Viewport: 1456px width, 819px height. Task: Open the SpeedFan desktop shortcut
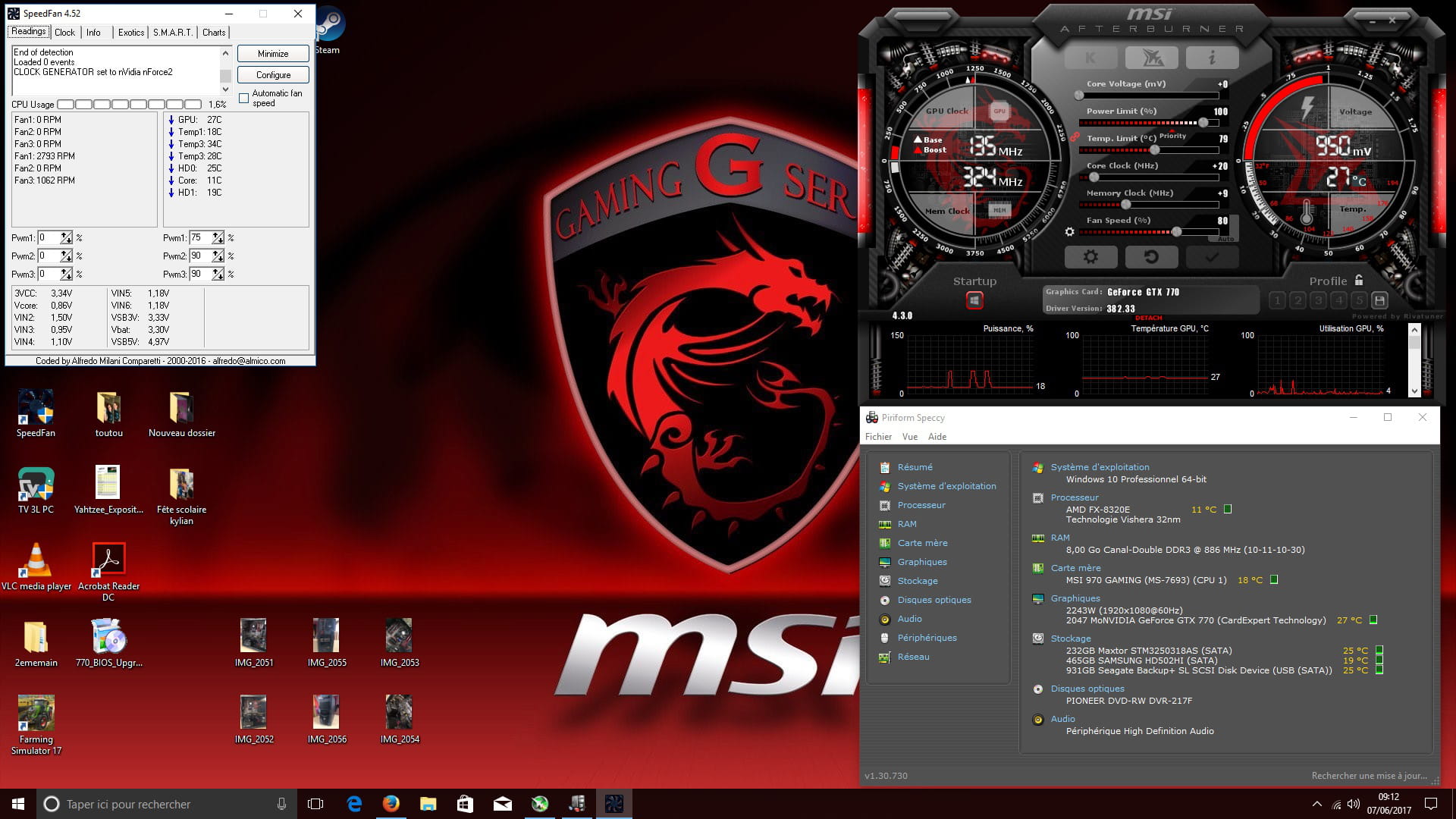coord(36,414)
